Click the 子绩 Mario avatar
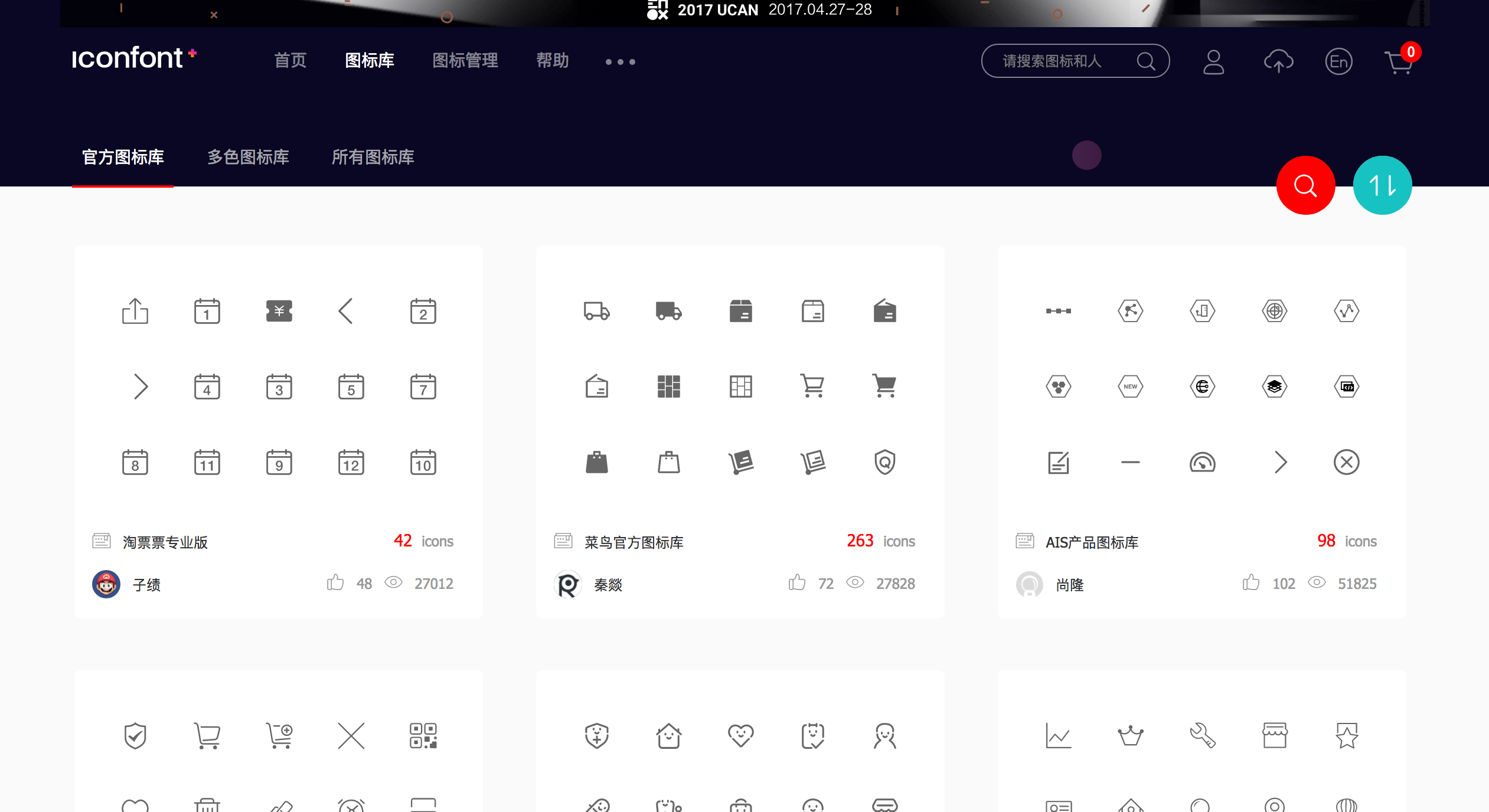Viewport: 1489px width, 812px height. coord(106,584)
